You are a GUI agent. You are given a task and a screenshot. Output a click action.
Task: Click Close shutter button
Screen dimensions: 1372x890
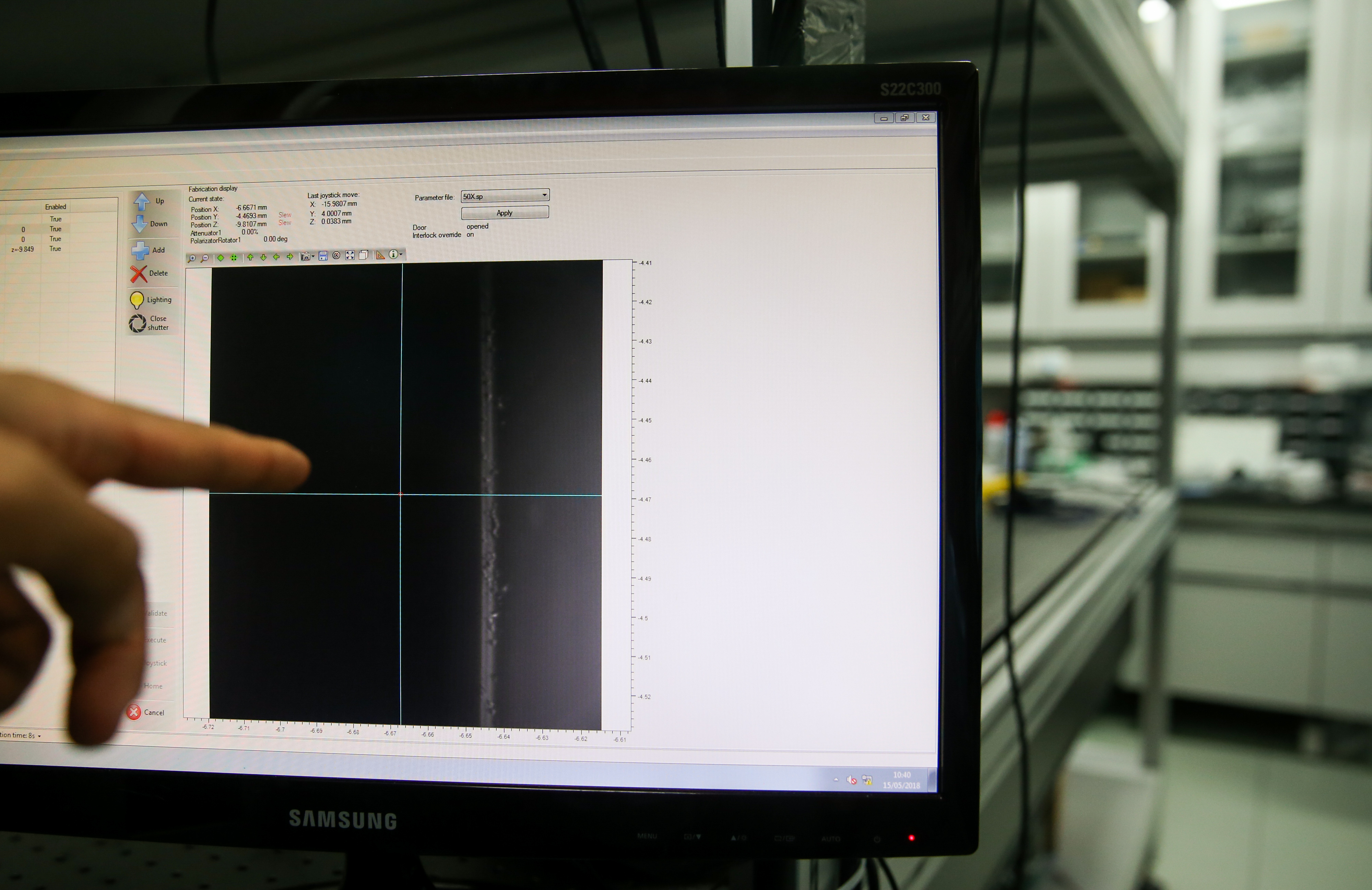coord(149,323)
